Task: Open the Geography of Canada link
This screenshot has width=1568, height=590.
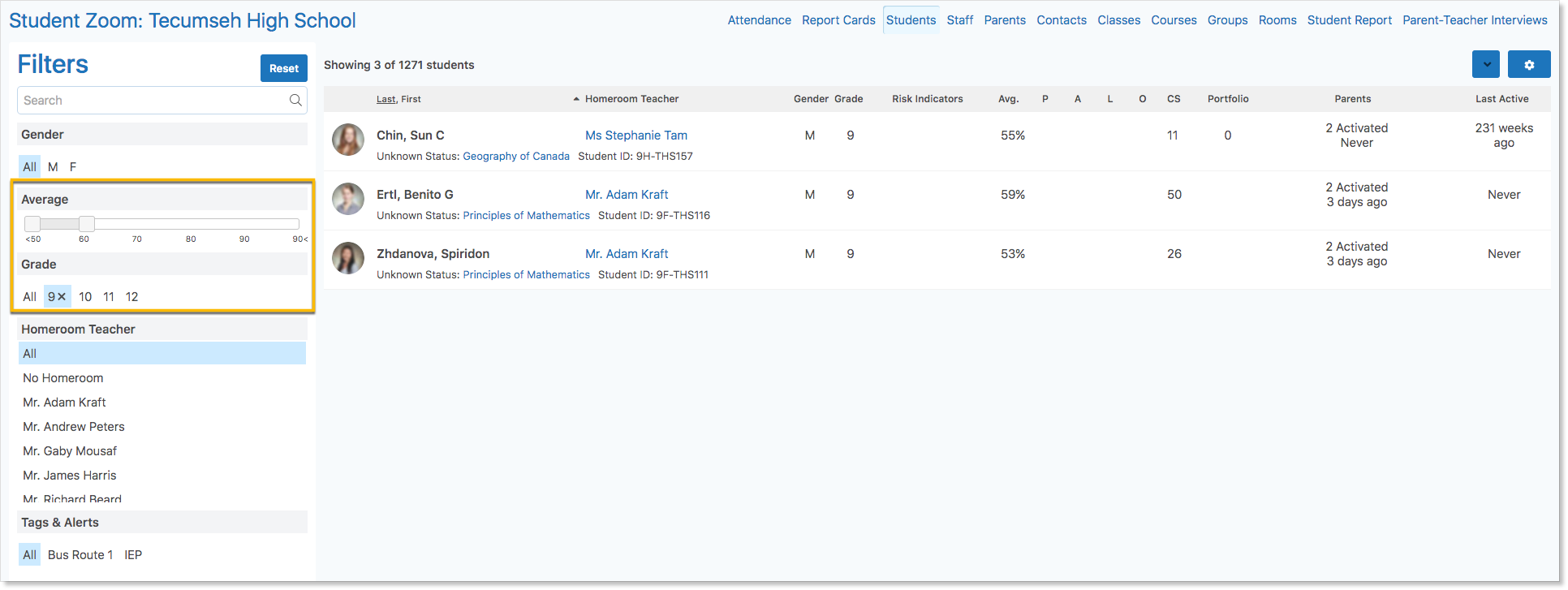Action: pyautogui.click(x=515, y=157)
